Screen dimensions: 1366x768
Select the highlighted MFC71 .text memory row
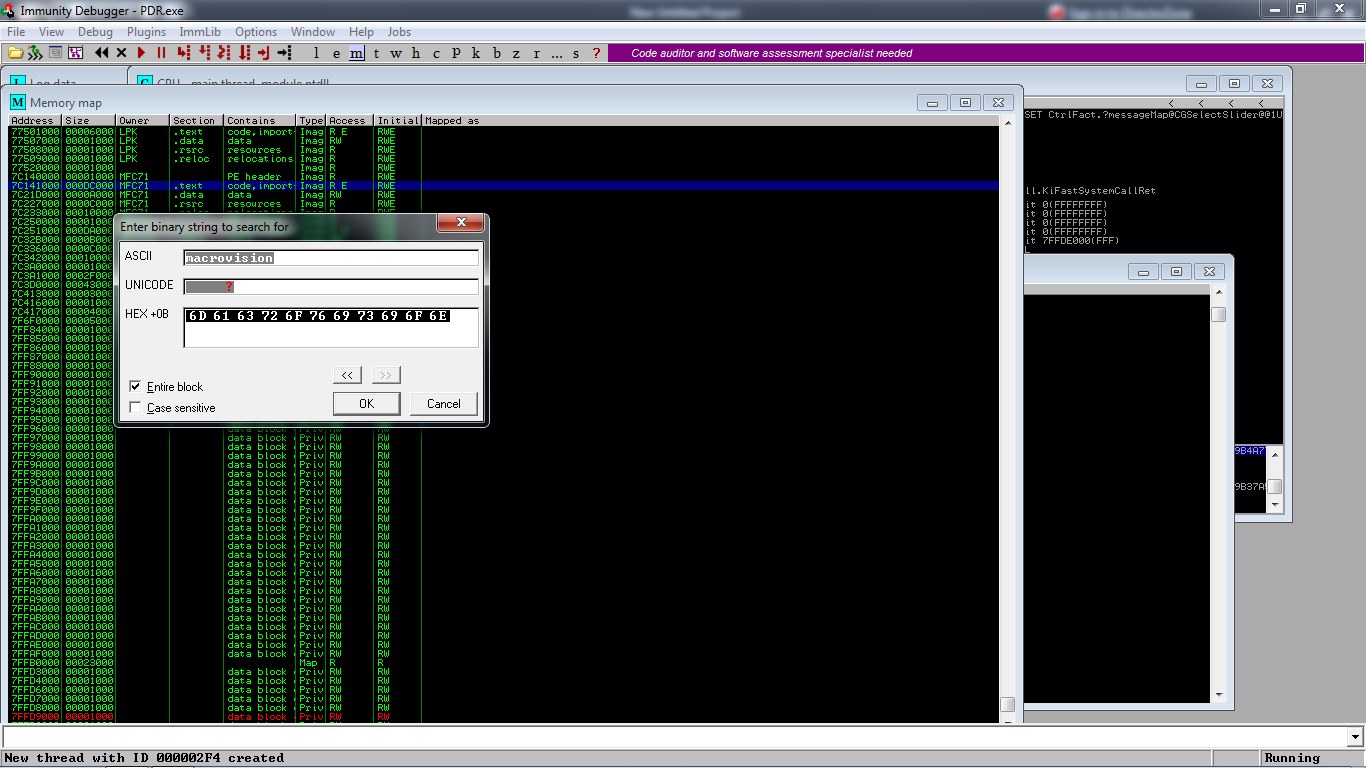click(x=504, y=186)
